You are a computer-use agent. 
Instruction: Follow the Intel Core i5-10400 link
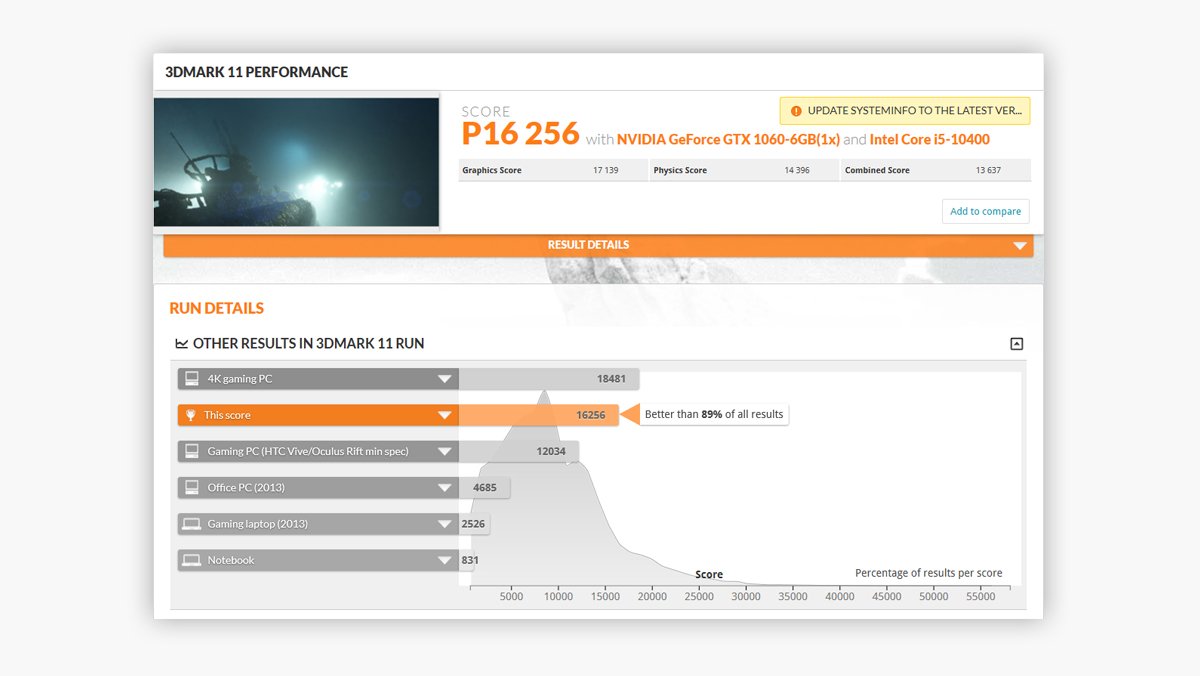pos(930,139)
